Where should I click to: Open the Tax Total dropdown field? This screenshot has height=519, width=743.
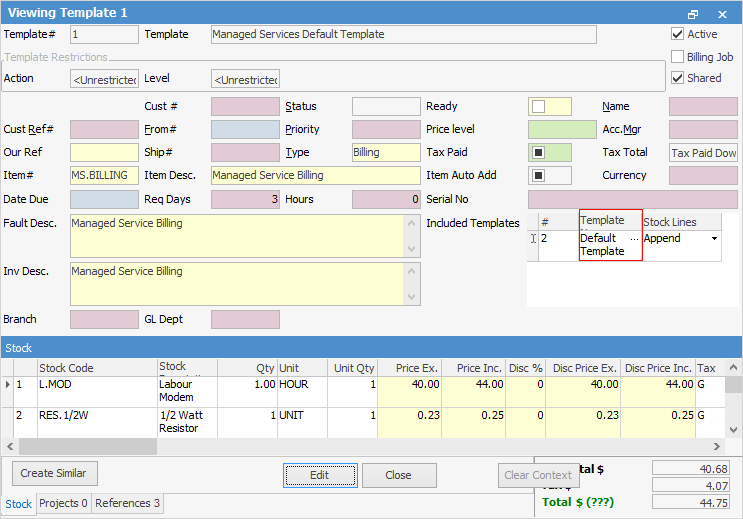[703, 153]
